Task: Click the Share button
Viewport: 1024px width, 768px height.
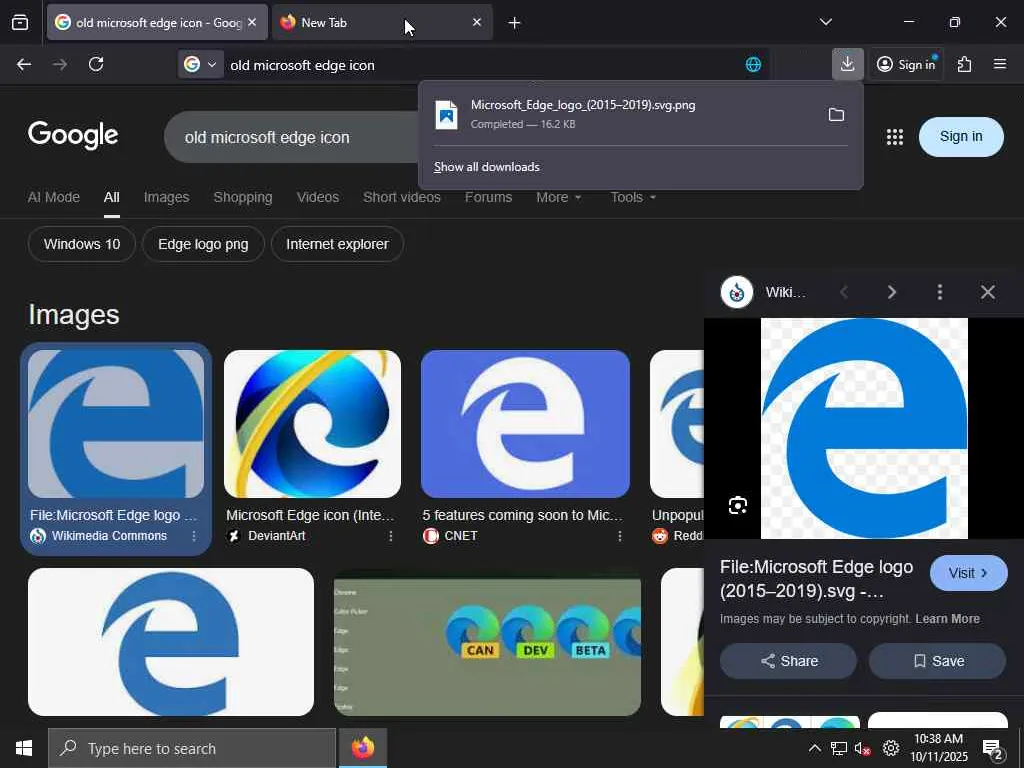Action: pos(788,661)
